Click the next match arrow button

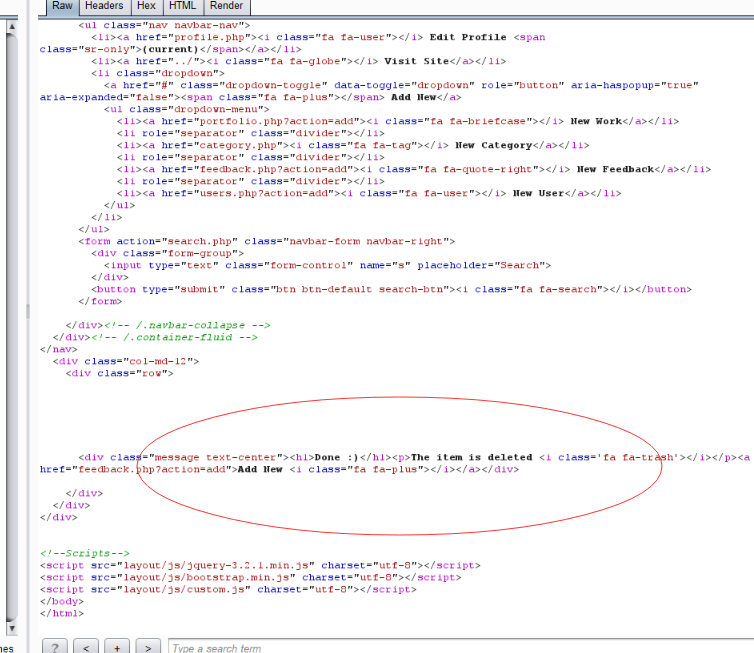[148, 647]
